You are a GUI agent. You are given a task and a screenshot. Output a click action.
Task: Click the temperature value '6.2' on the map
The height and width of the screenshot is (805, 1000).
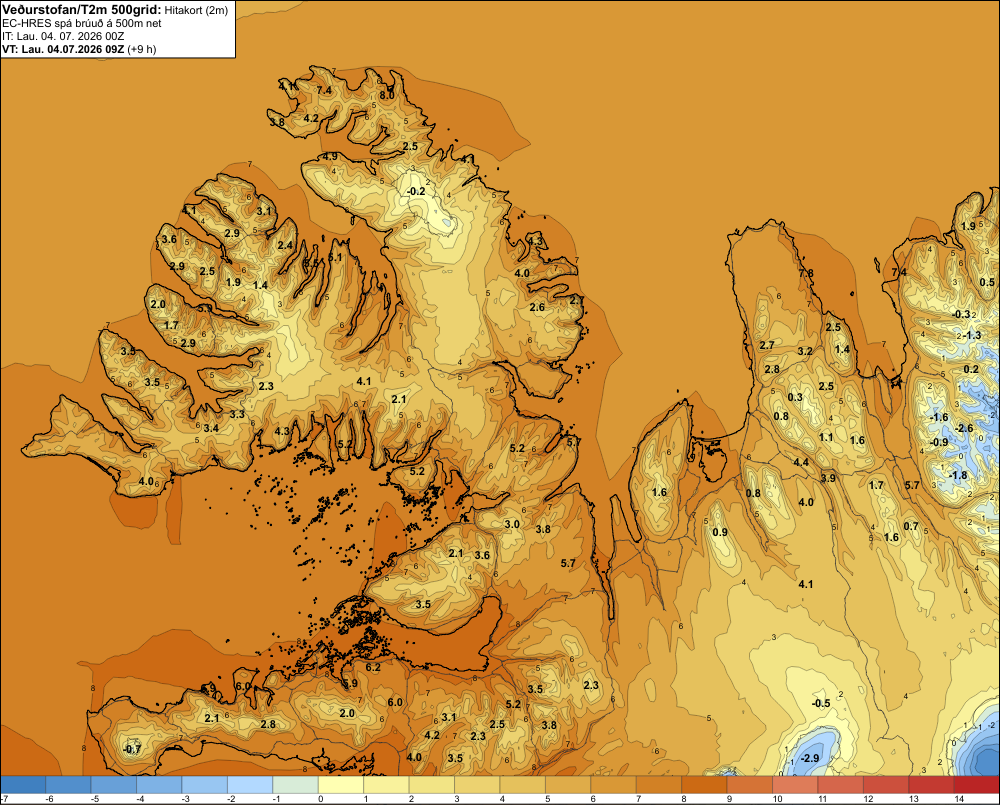tap(372, 668)
